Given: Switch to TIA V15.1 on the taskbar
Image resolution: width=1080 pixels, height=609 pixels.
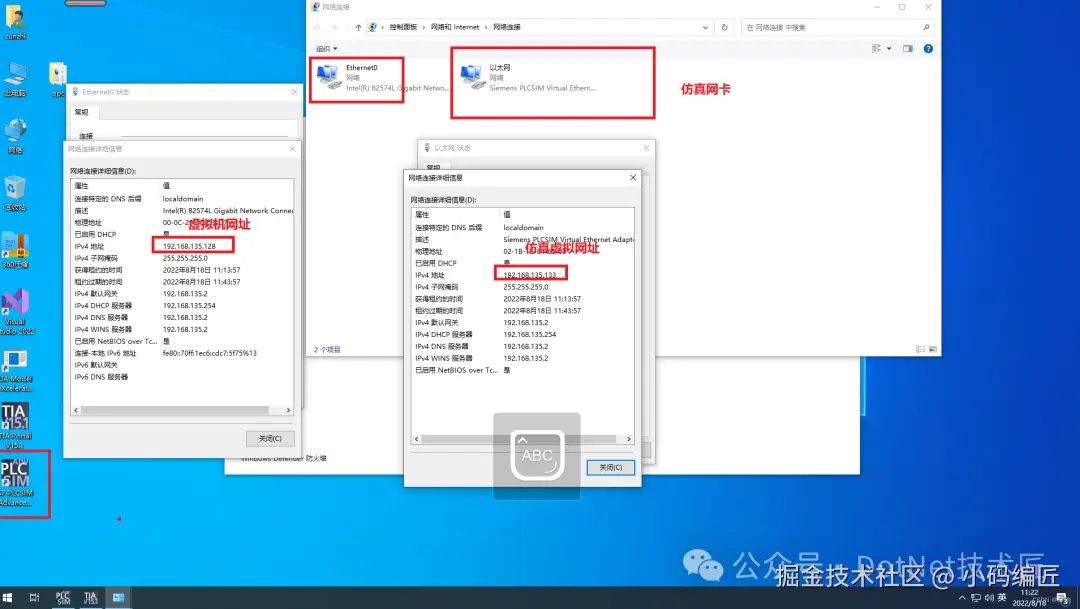Looking at the screenshot, I should 90,597.
